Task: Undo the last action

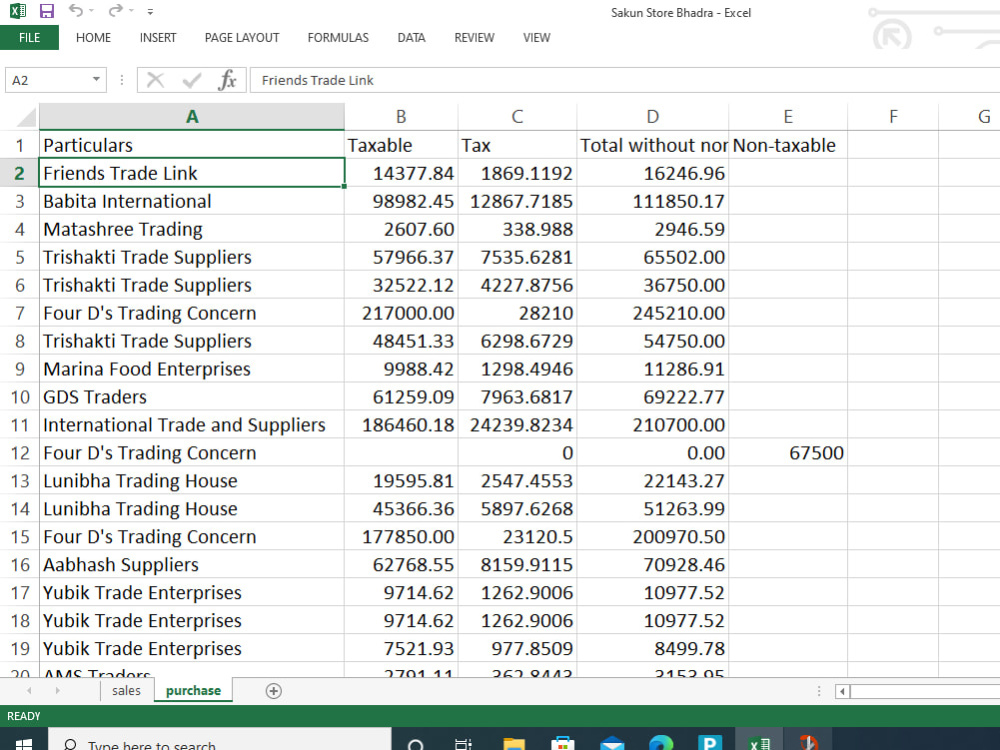Action: point(76,10)
